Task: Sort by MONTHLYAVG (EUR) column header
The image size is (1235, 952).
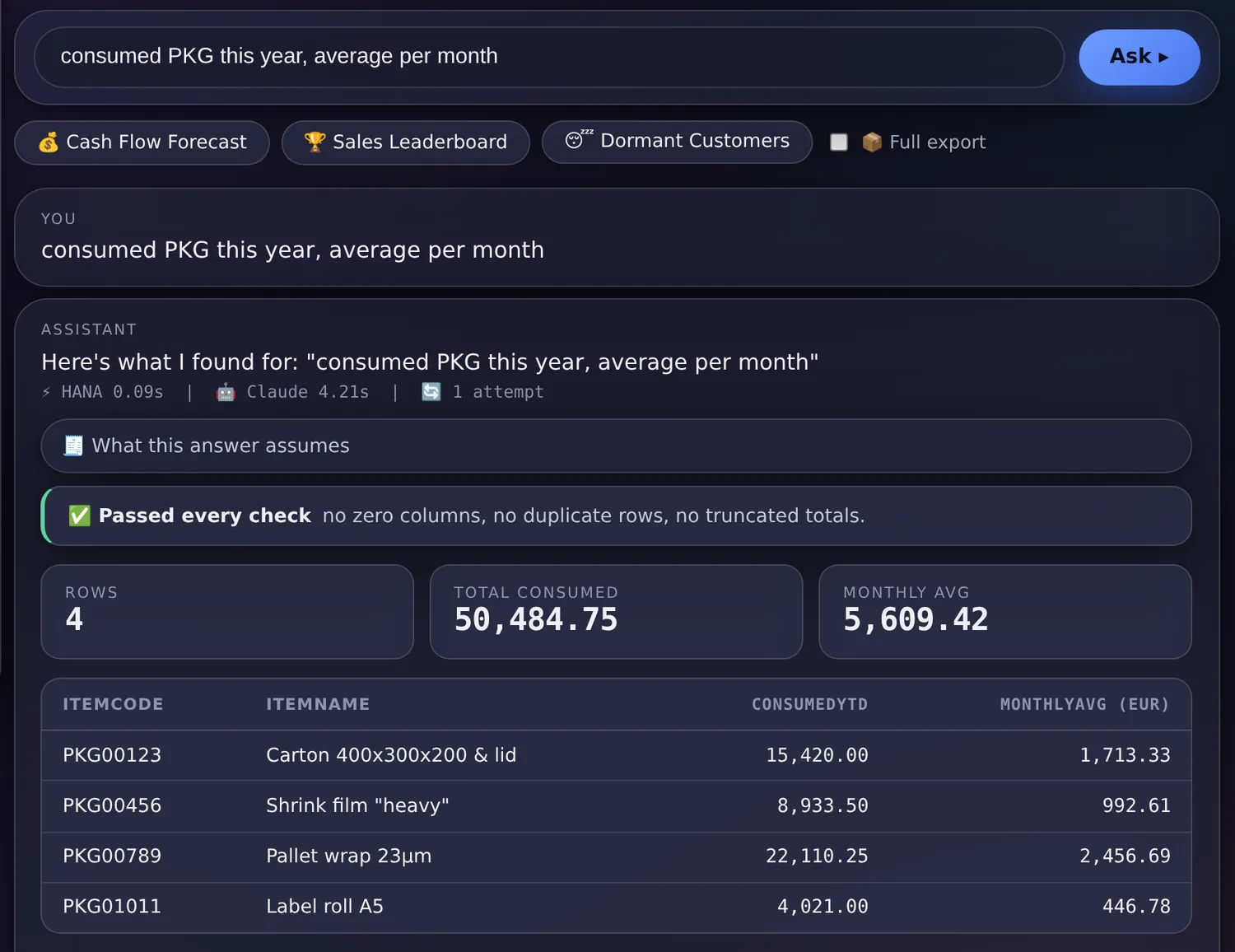Action: pyautogui.click(x=1084, y=704)
